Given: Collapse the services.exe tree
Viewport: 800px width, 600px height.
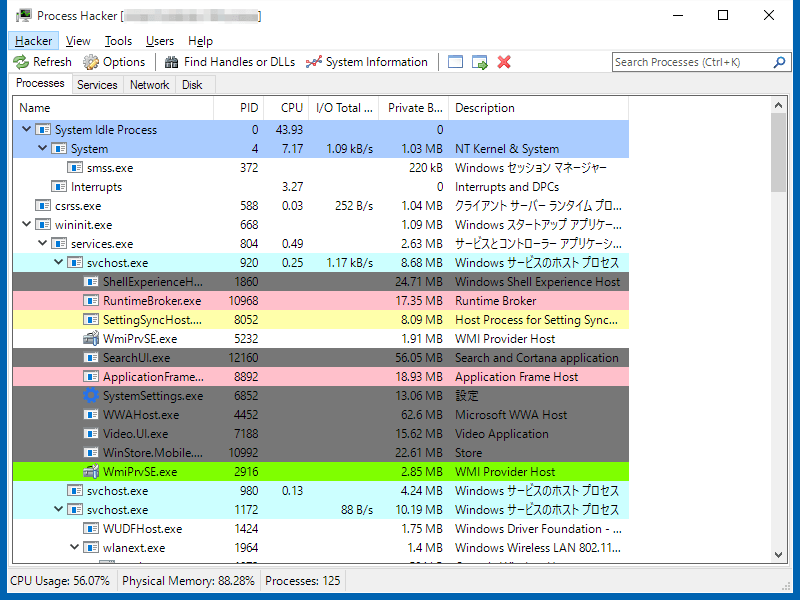Looking at the screenshot, I should coord(42,243).
